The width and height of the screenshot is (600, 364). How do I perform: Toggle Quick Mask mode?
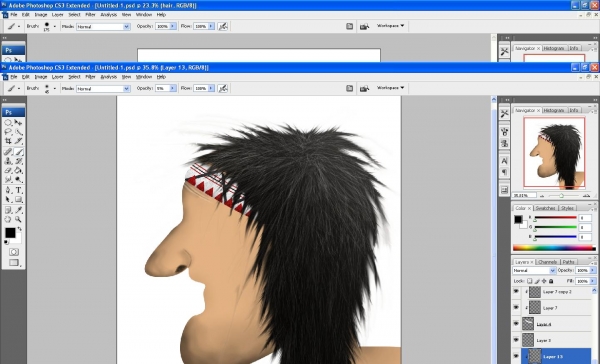[14, 252]
